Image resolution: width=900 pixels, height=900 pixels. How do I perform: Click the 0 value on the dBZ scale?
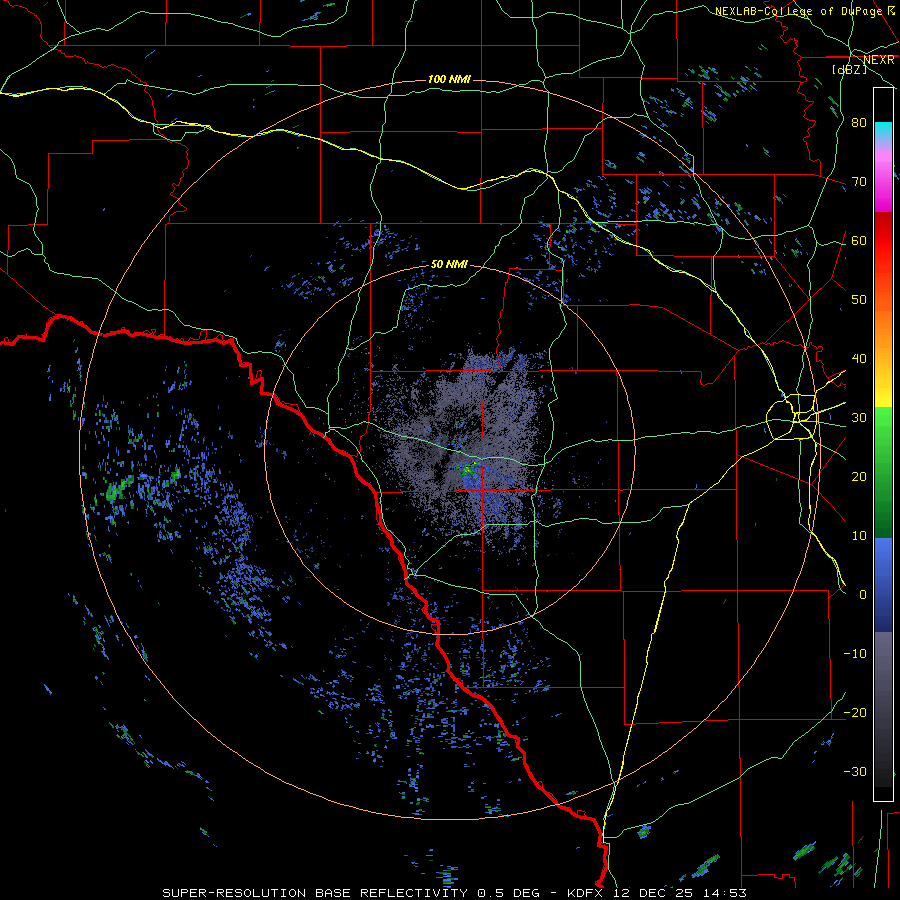(x=863, y=595)
